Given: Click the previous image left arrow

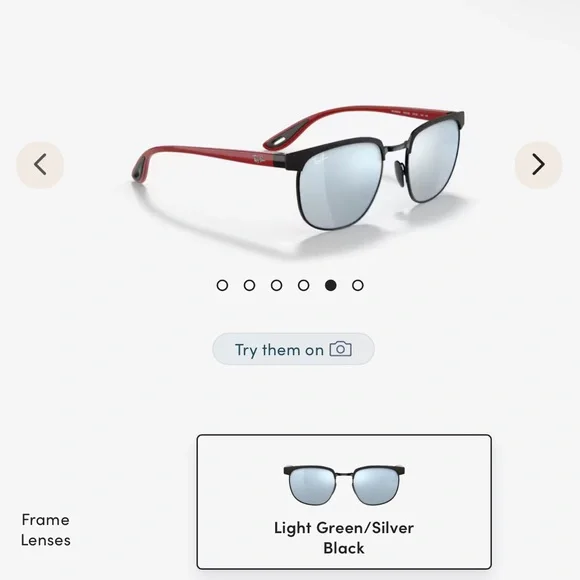Looking at the screenshot, I should [40, 165].
